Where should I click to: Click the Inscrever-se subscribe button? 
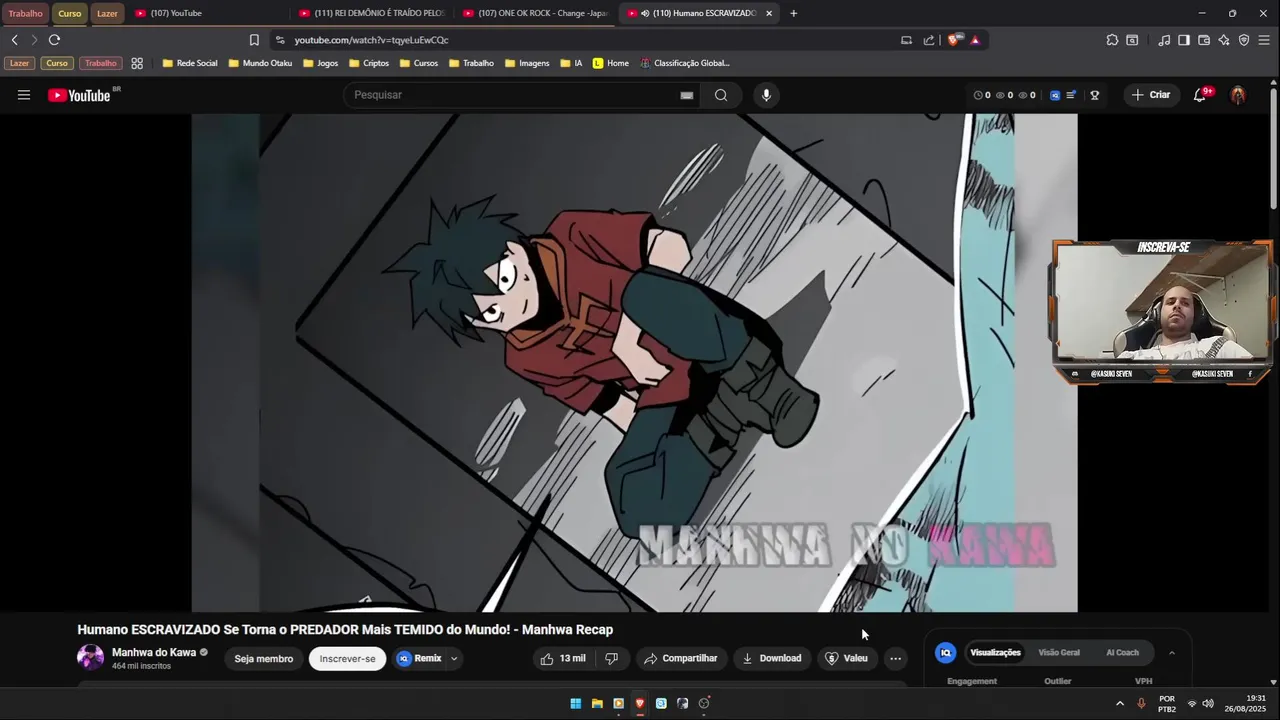tap(347, 658)
